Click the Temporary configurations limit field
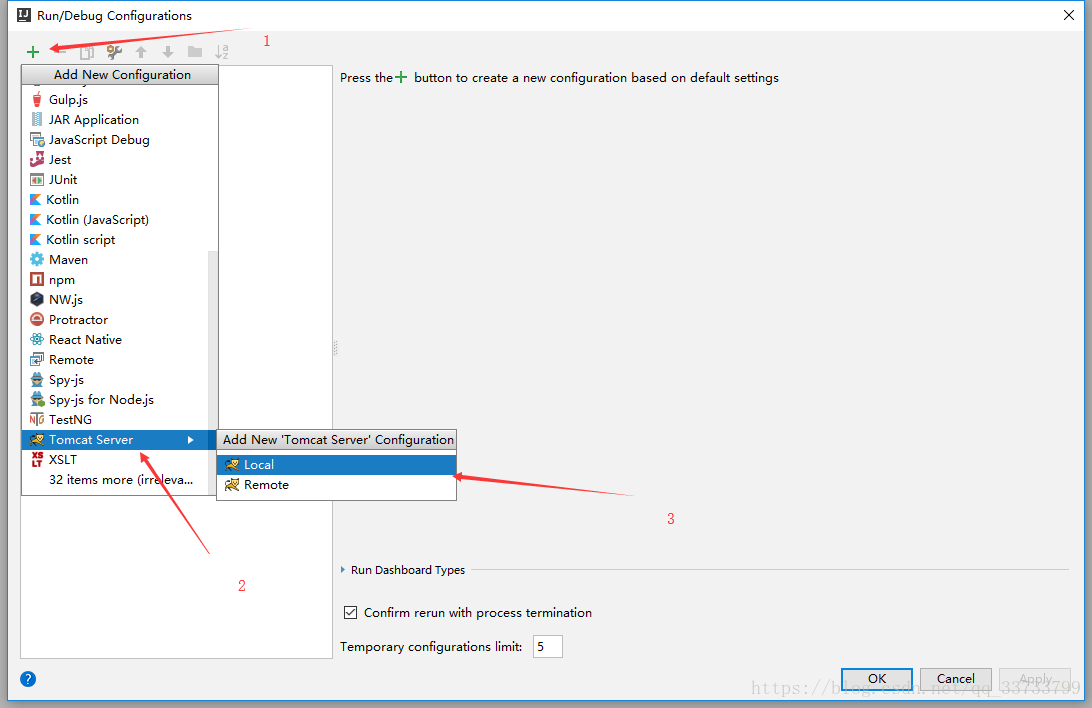The height and width of the screenshot is (708, 1092). click(547, 647)
